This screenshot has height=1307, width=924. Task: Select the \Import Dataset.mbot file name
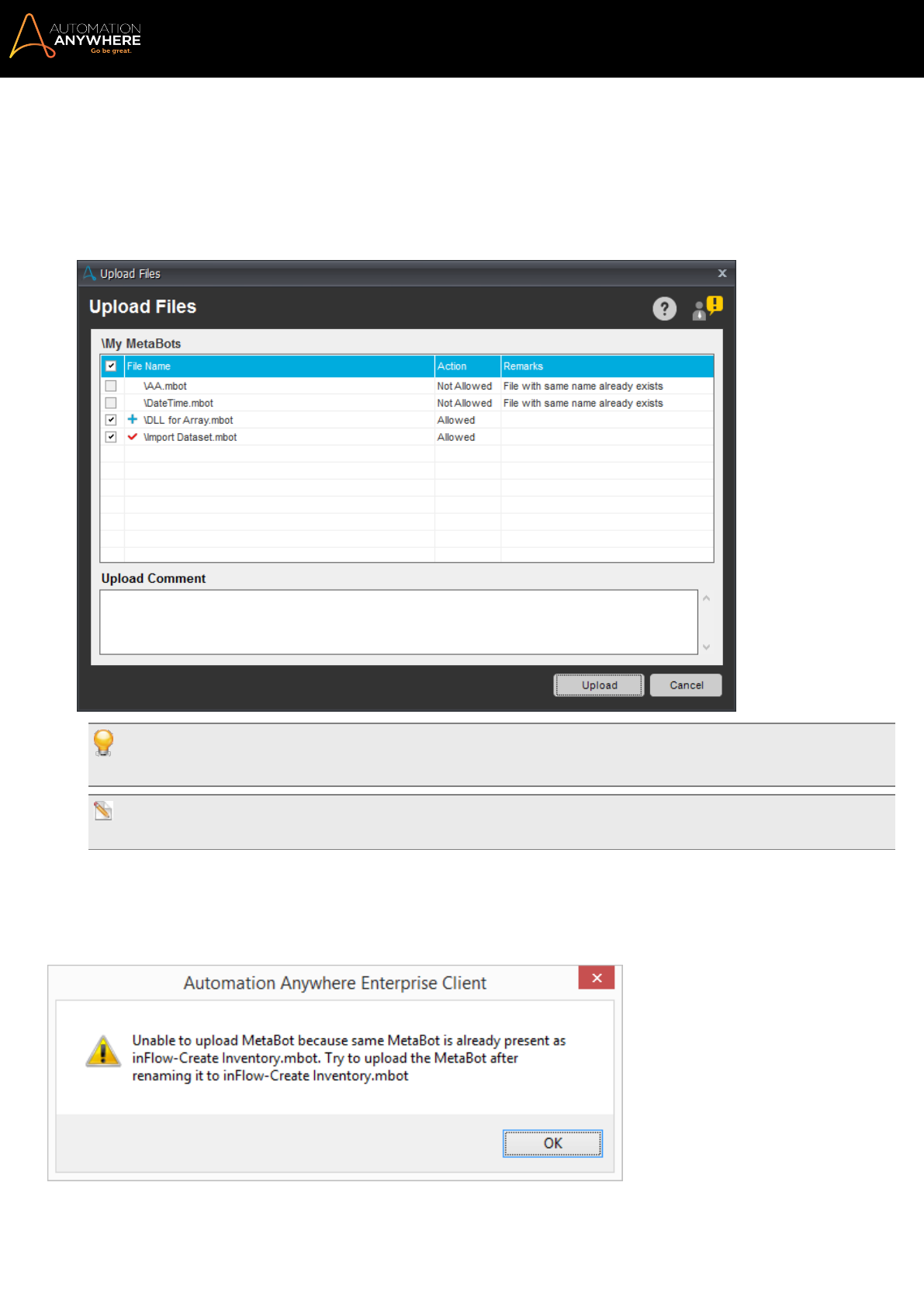click(190, 437)
